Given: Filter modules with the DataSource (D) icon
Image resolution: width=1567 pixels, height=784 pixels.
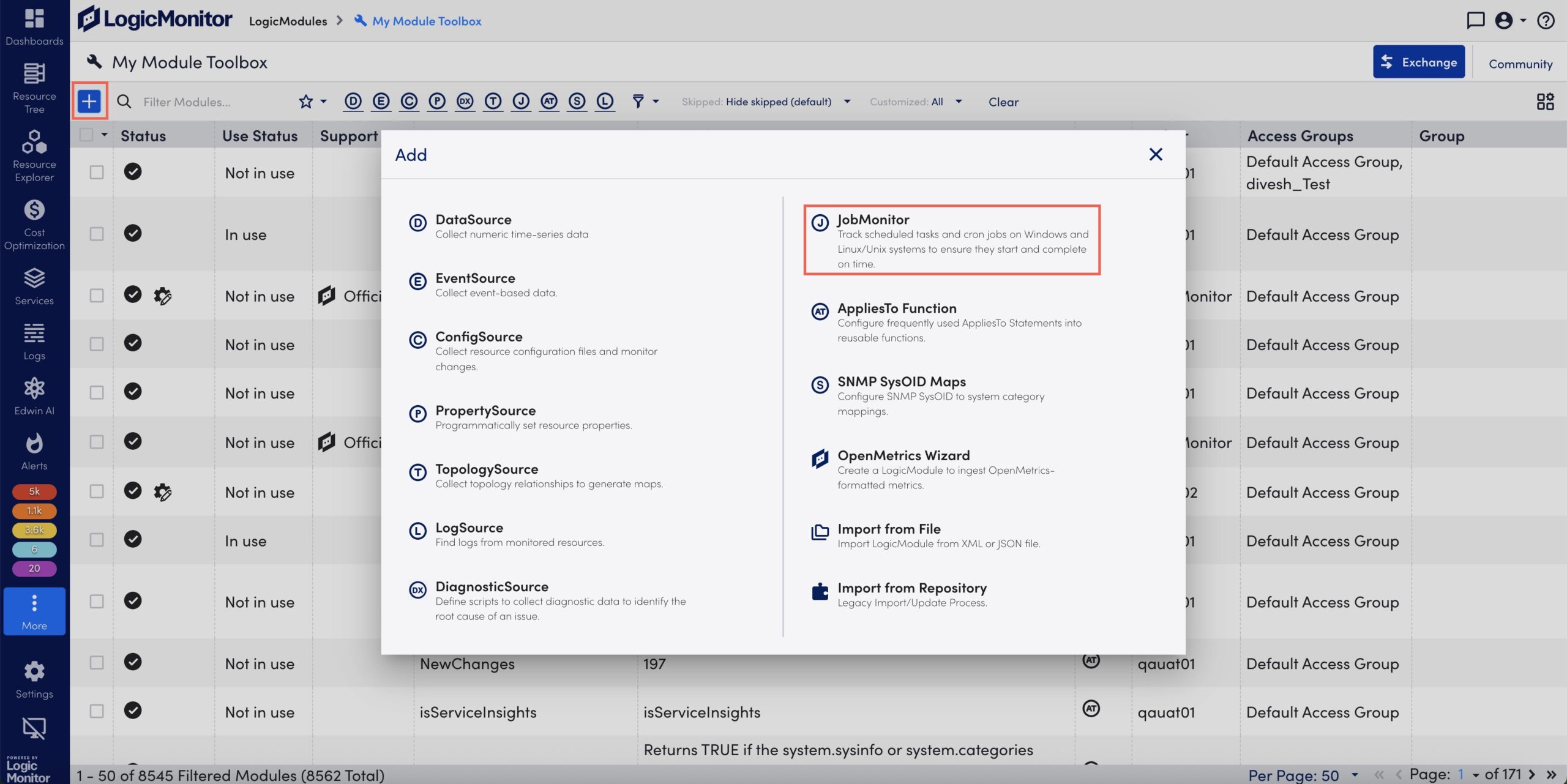Looking at the screenshot, I should (353, 102).
